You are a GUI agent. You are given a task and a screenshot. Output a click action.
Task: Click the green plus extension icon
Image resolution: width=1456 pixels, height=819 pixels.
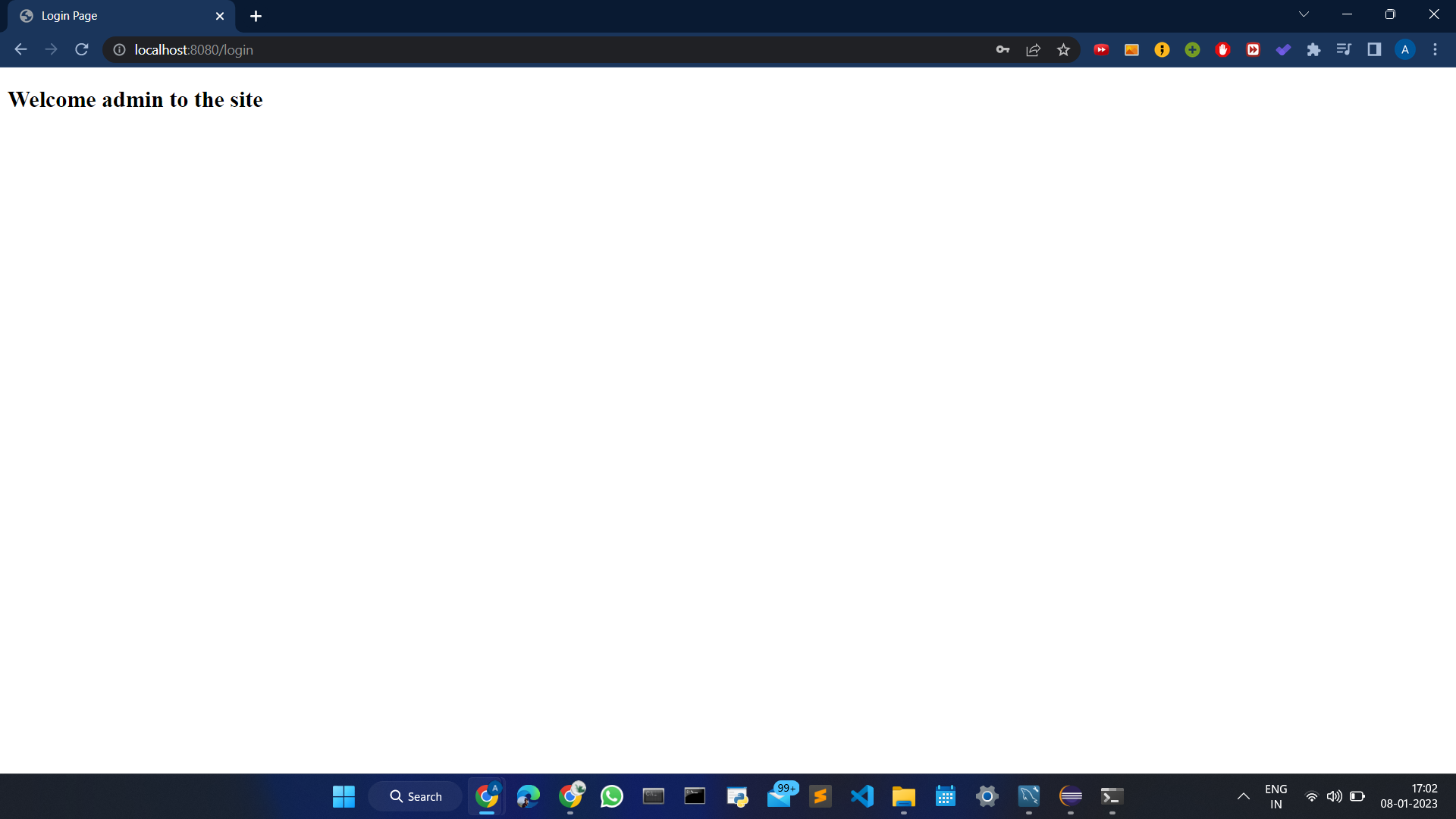click(1192, 49)
